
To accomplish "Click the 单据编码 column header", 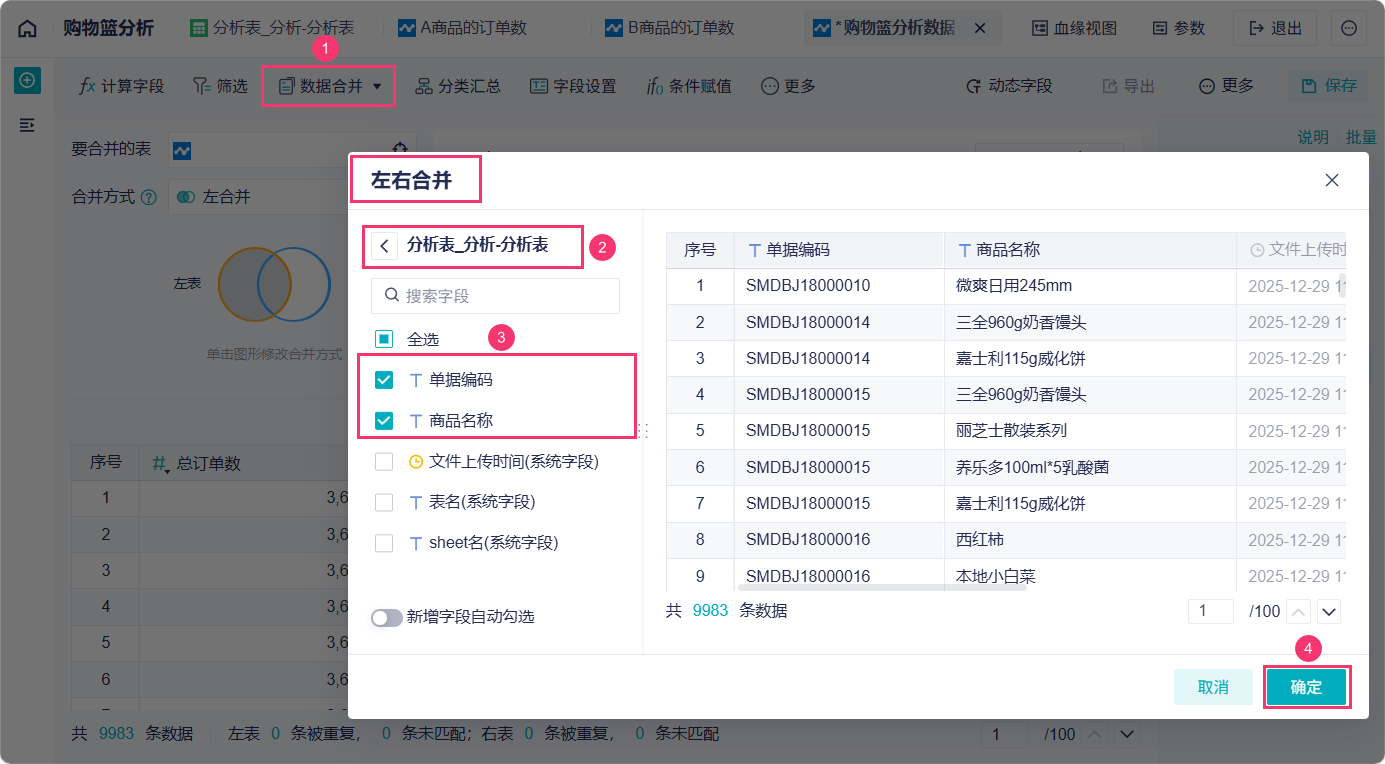I will [839, 250].
